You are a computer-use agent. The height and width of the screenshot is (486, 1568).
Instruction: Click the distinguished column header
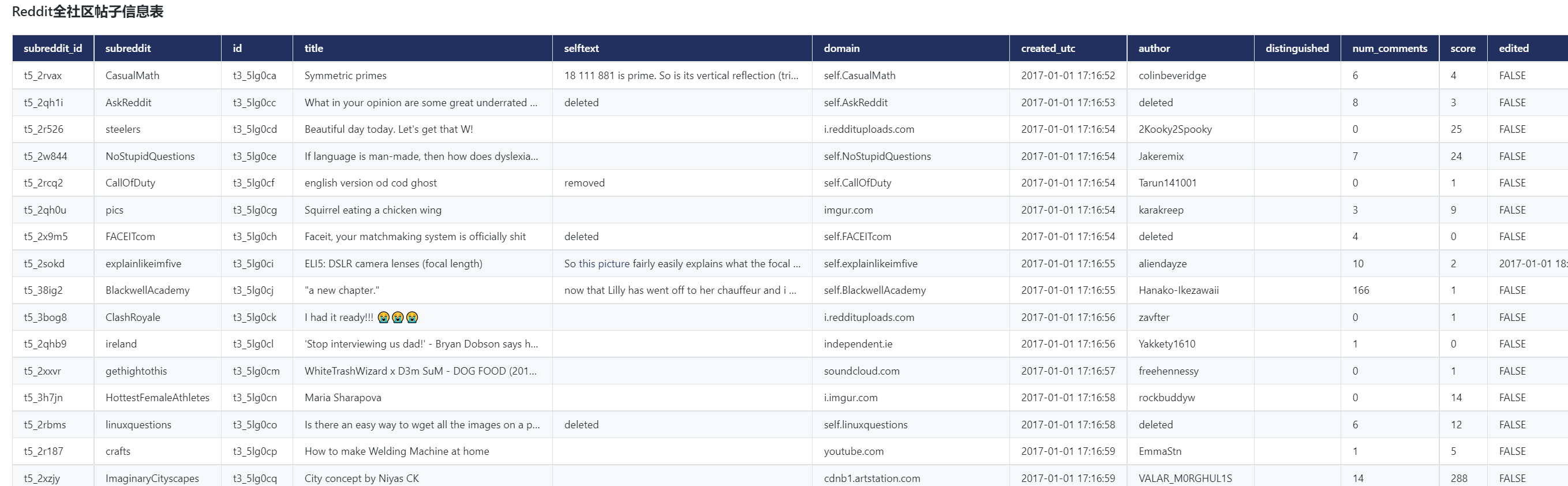1297,48
